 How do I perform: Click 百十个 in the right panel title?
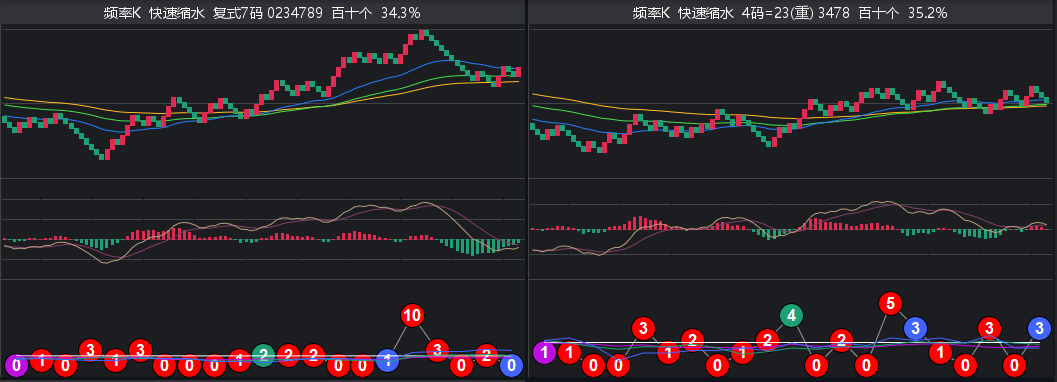pos(878,12)
